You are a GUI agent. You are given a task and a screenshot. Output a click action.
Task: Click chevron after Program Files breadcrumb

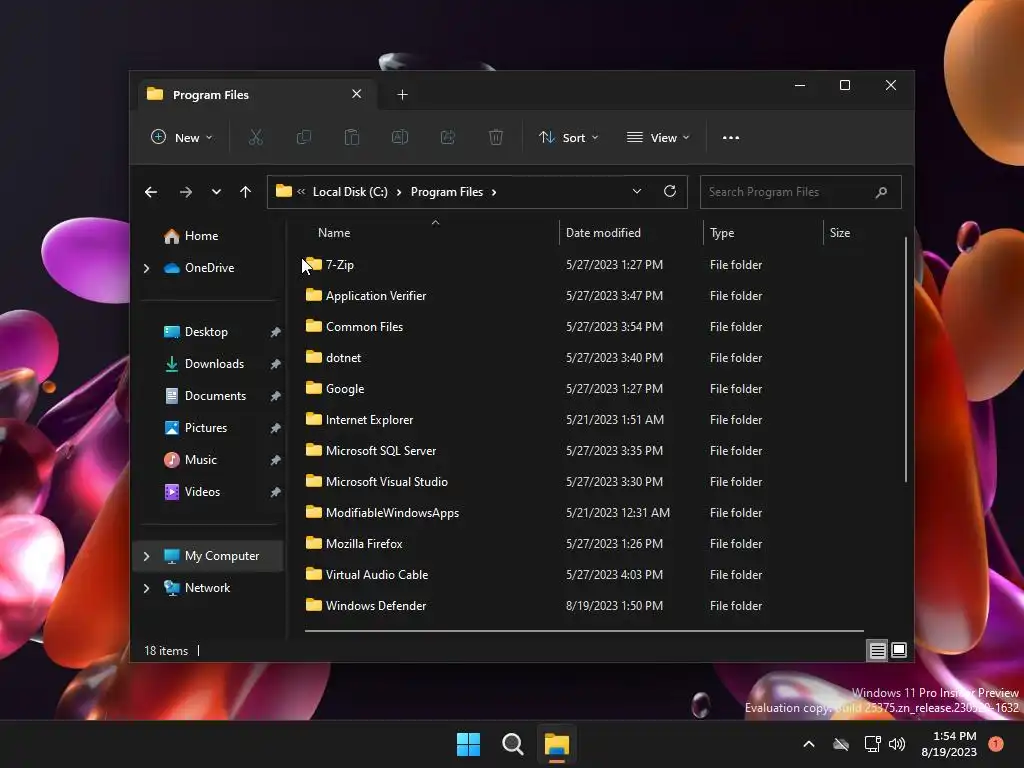pos(494,192)
